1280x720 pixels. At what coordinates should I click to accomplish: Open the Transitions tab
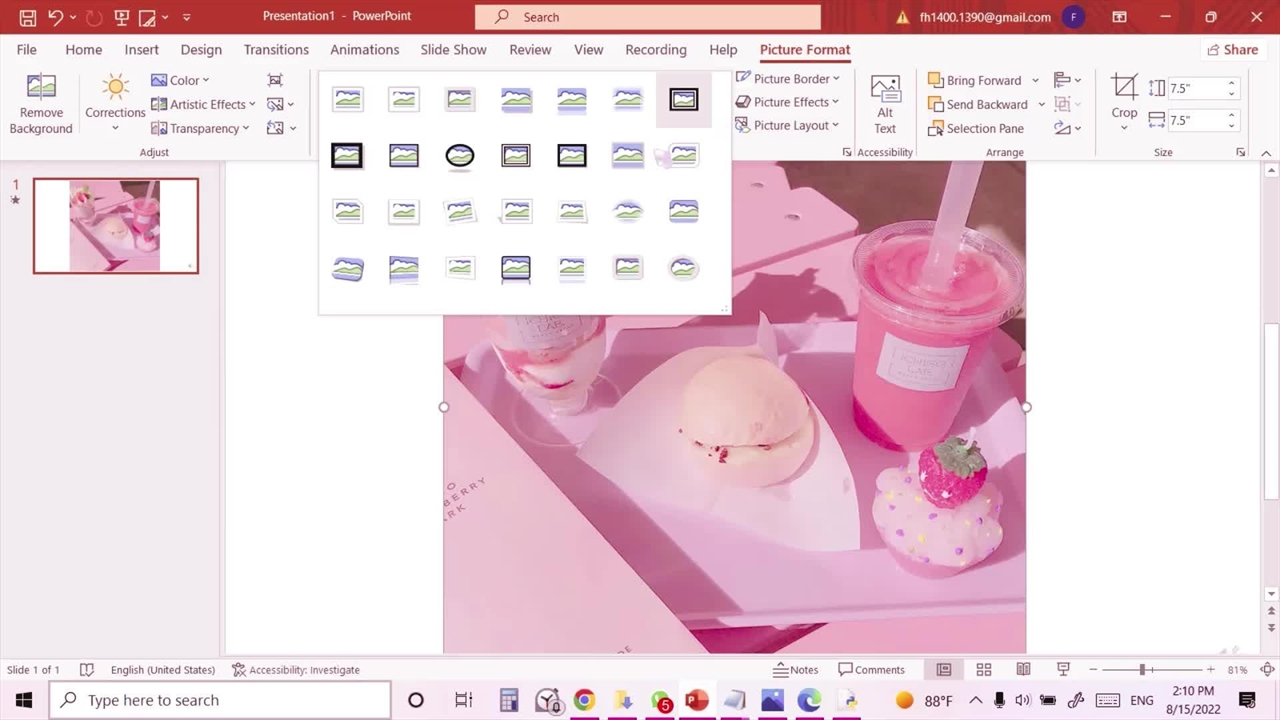(276, 50)
